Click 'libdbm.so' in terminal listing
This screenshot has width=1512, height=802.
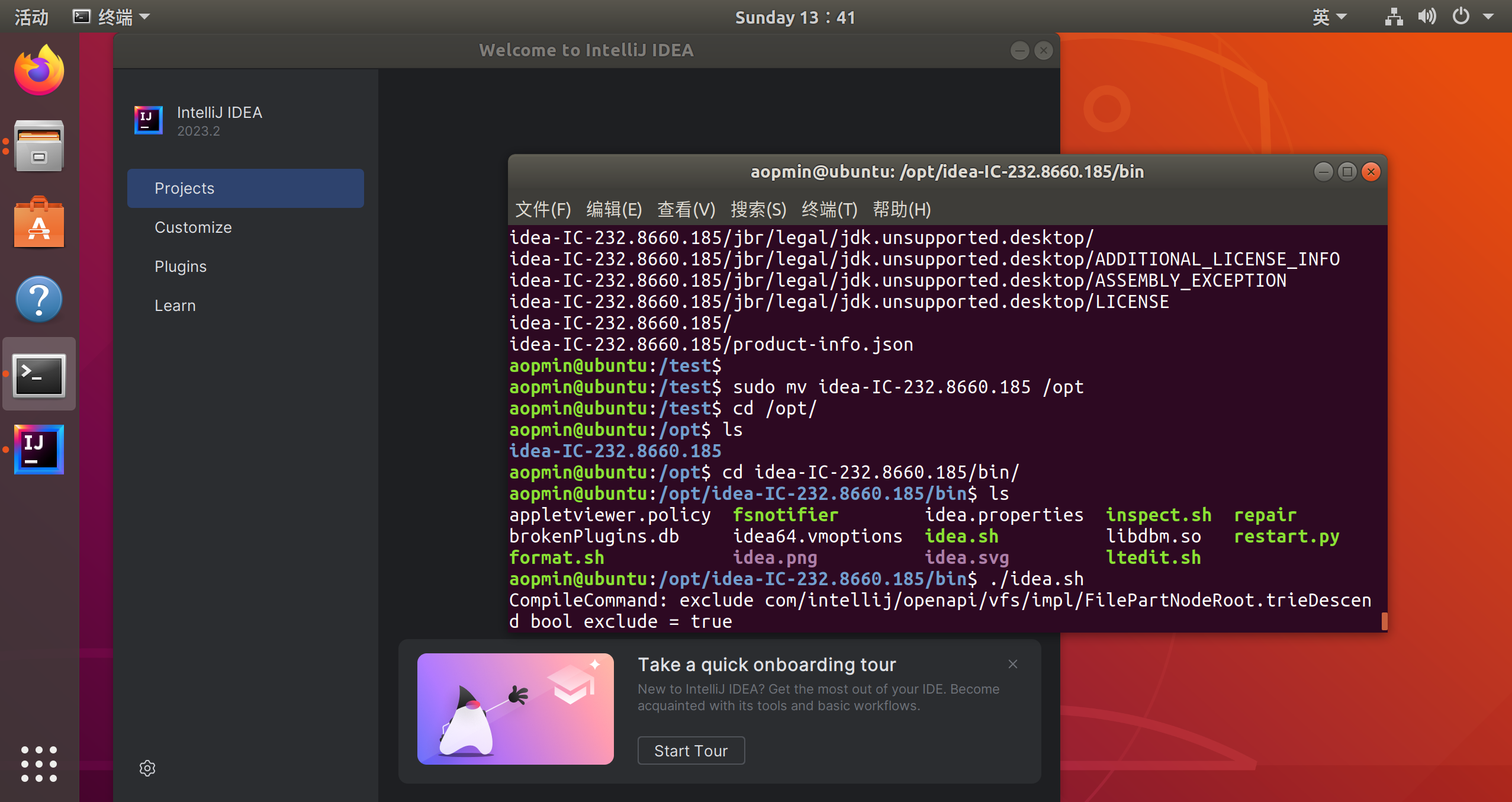(x=1153, y=536)
